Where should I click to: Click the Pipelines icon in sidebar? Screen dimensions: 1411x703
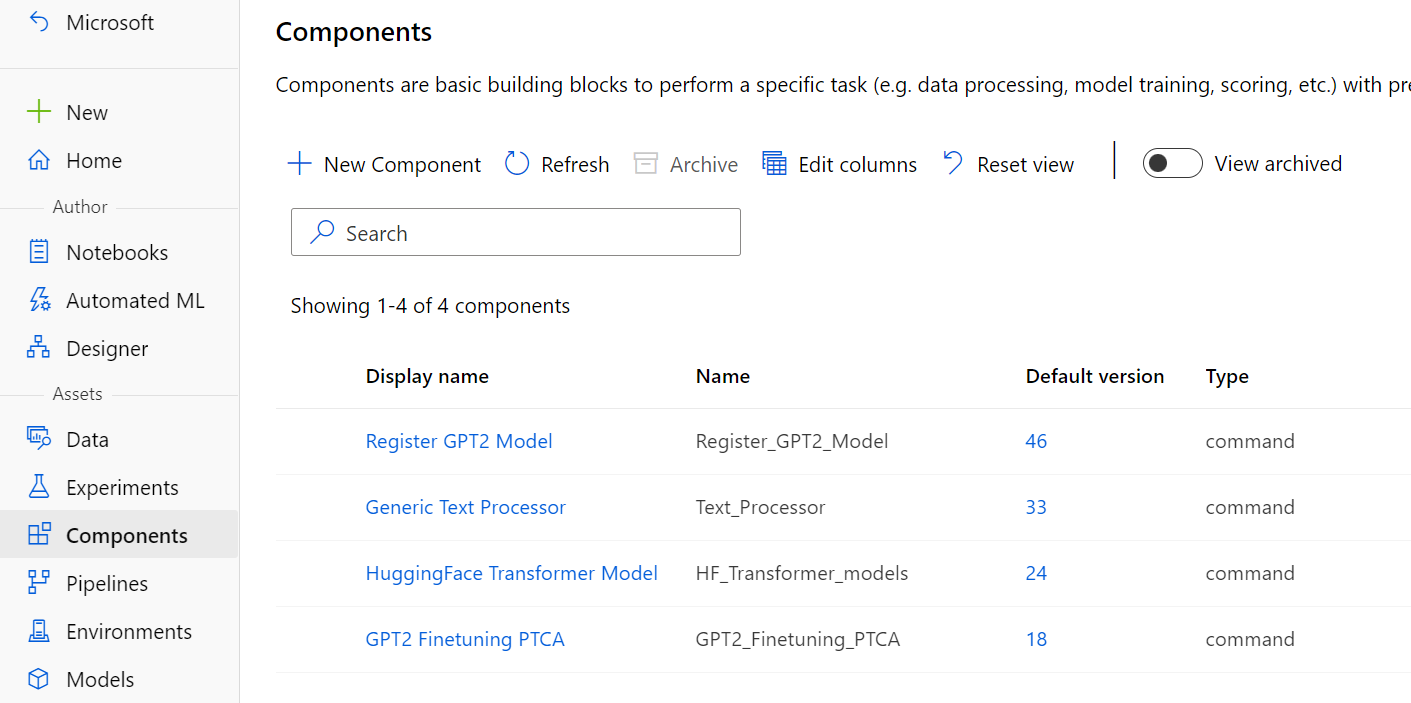(x=38, y=583)
